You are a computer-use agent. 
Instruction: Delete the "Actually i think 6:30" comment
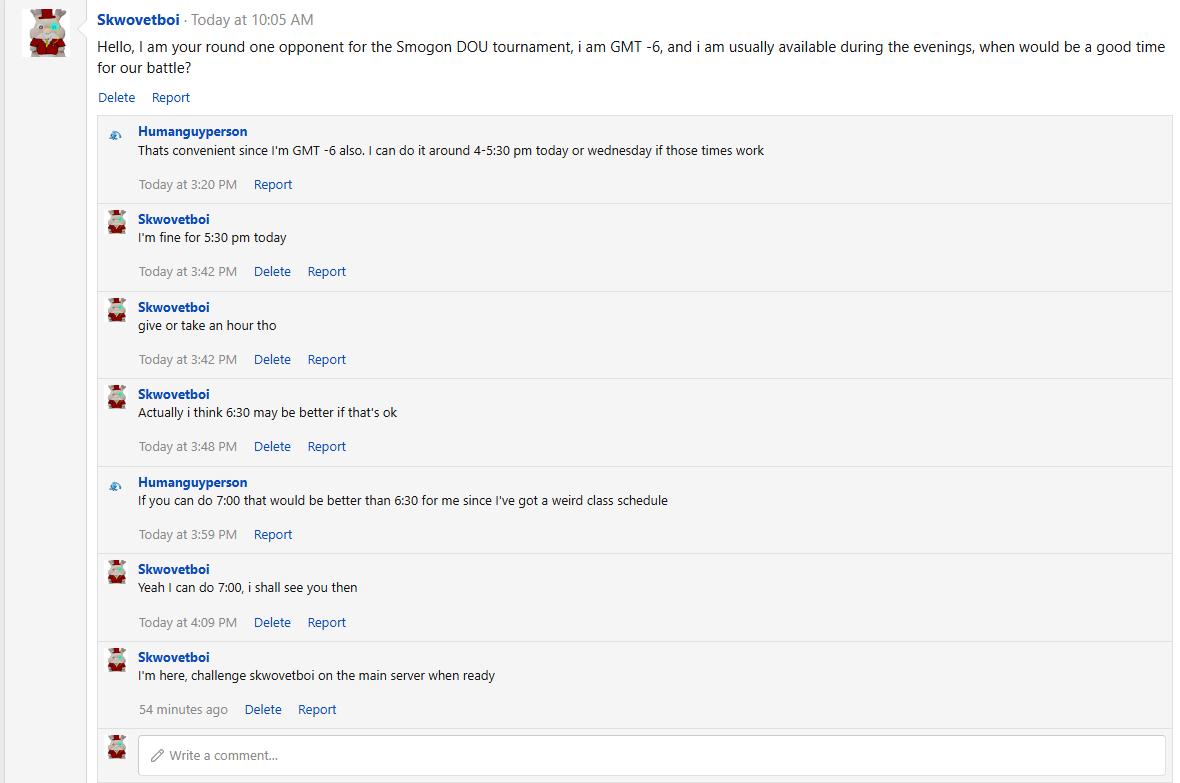pos(272,447)
